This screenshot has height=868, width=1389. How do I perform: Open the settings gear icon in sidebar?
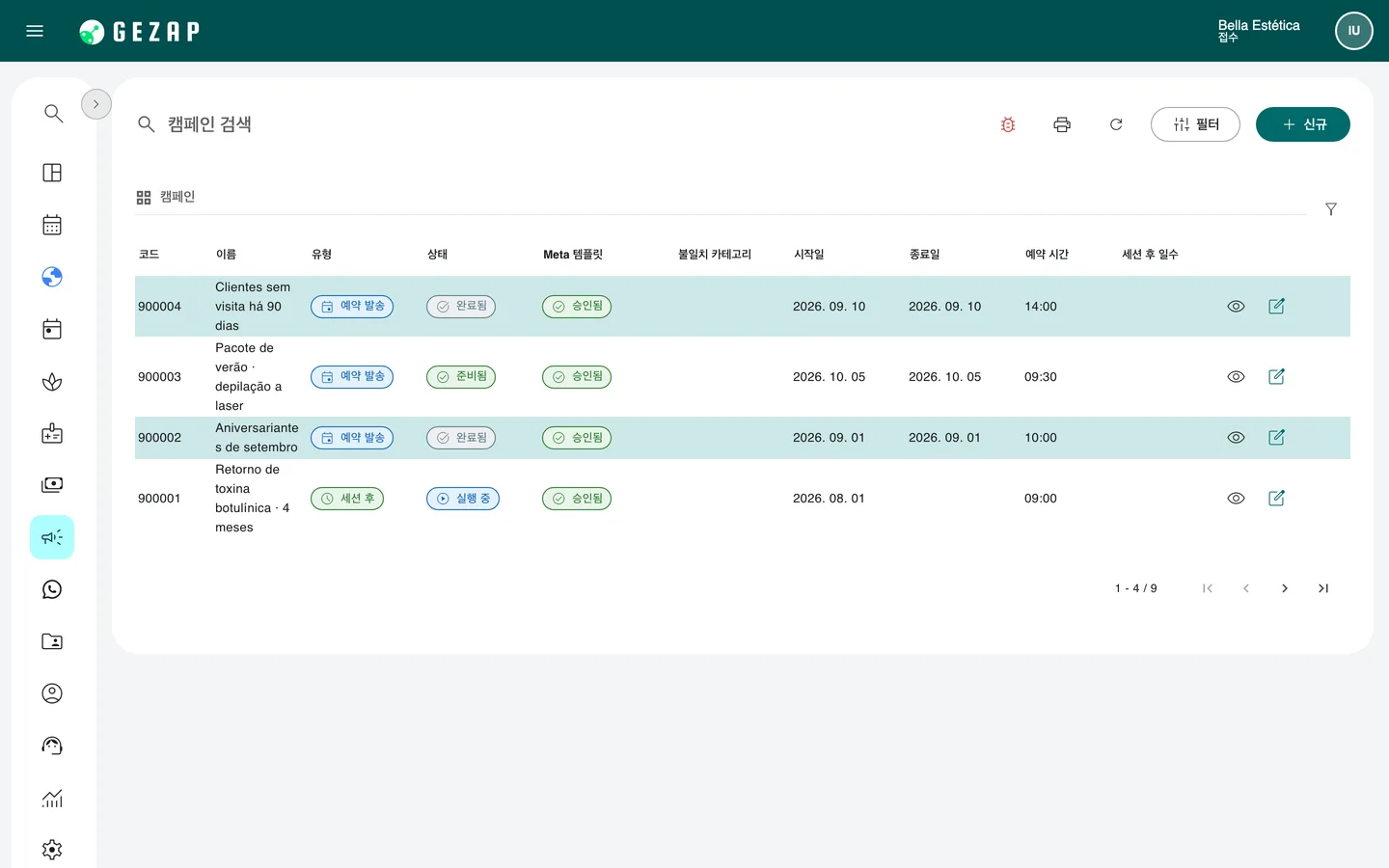(52, 850)
